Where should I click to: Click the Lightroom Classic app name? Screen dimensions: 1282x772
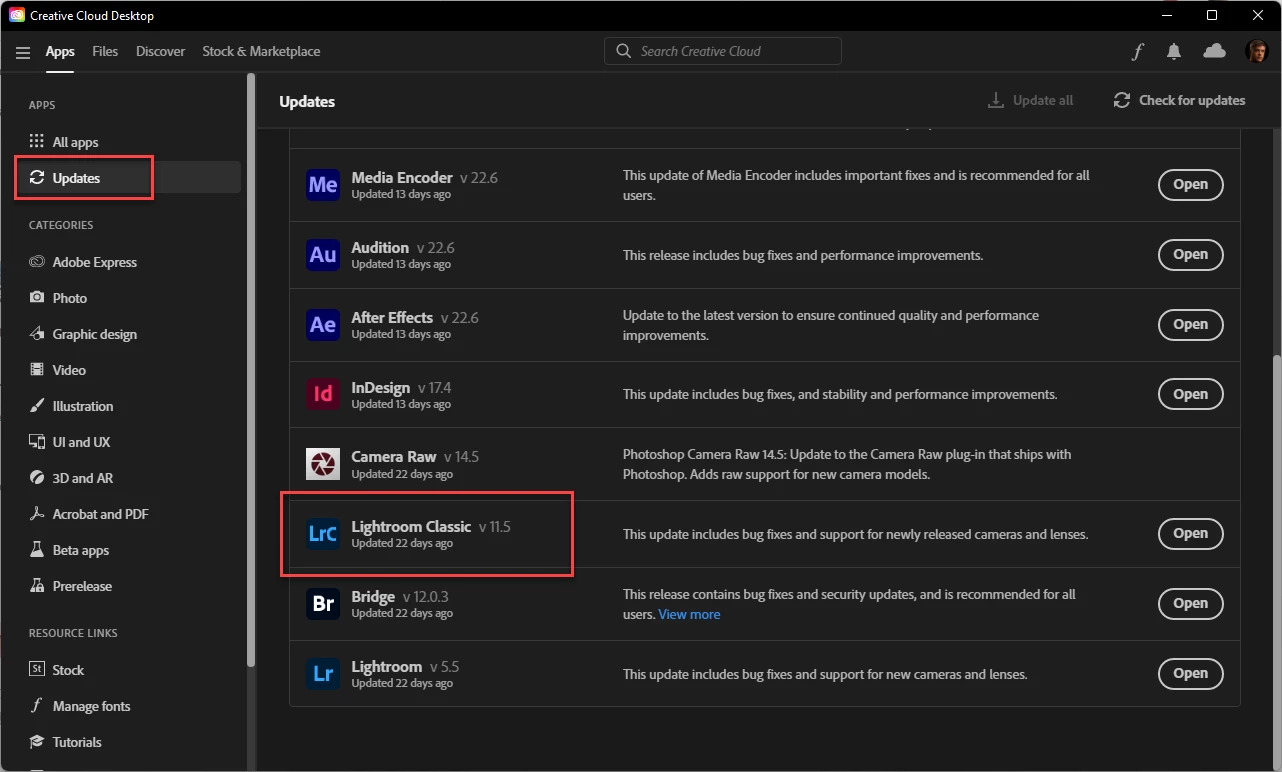(x=411, y=527)
